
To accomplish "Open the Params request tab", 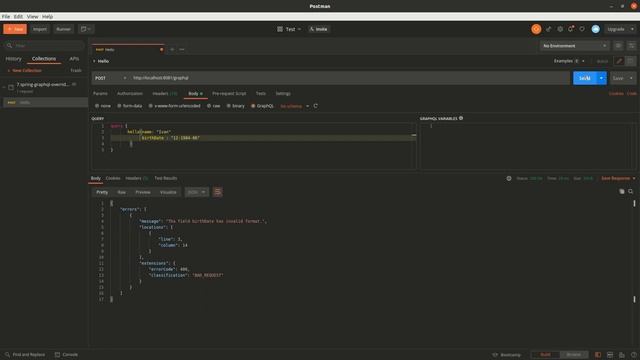I will click(100, 93).
